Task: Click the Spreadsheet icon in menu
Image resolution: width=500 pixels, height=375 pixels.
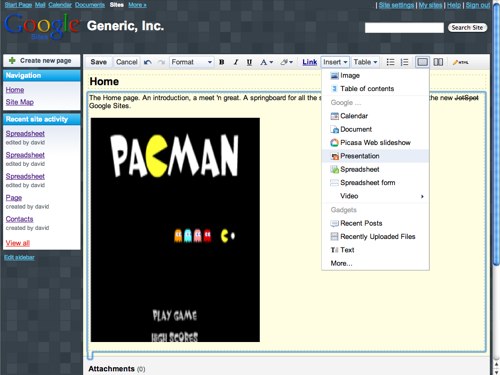Action: [x=334, y=169]
